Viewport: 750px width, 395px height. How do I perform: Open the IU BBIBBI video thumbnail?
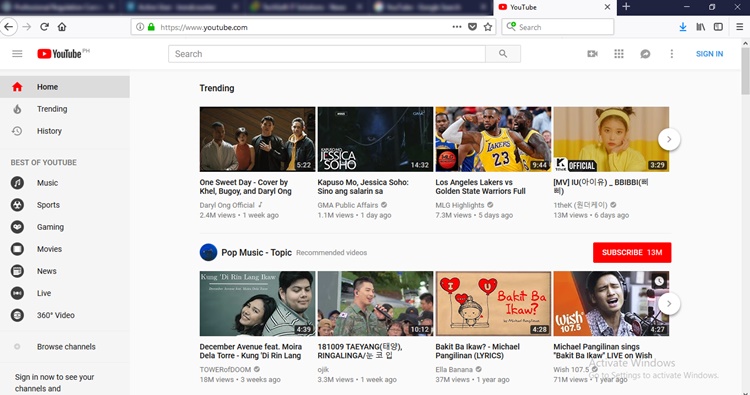pyautogui.click(x=611, y=139)
